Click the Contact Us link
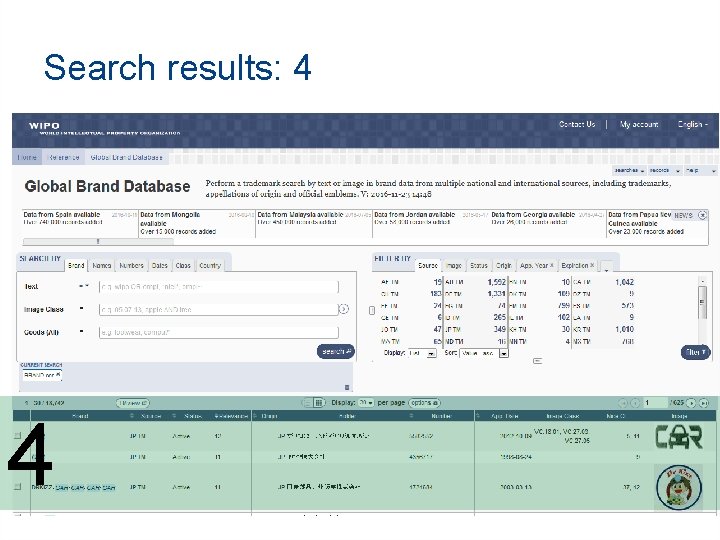The height and width of the screenshot is (540, 720). click(577, 124)
